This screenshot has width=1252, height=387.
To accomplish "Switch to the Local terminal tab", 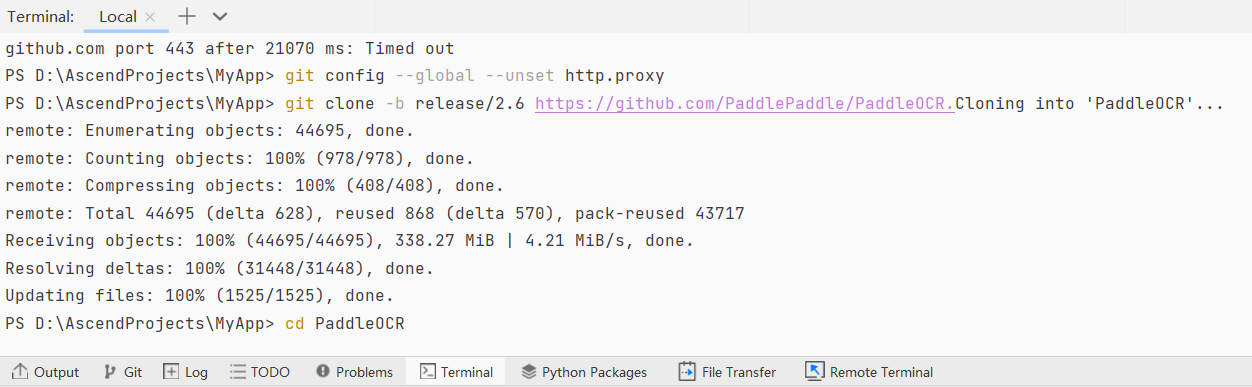I will (117, 17).
